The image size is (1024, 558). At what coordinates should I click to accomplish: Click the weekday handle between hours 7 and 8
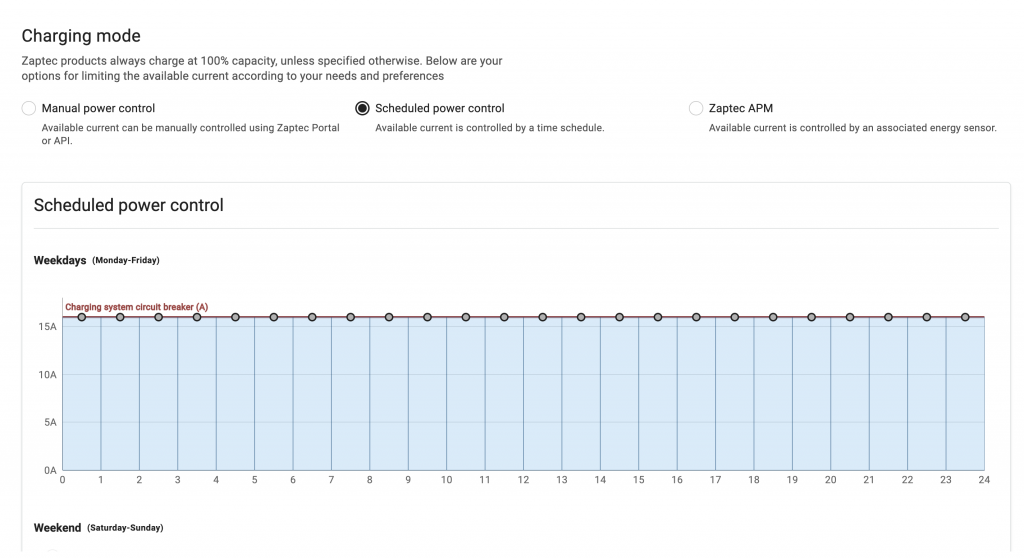[351, 317]
